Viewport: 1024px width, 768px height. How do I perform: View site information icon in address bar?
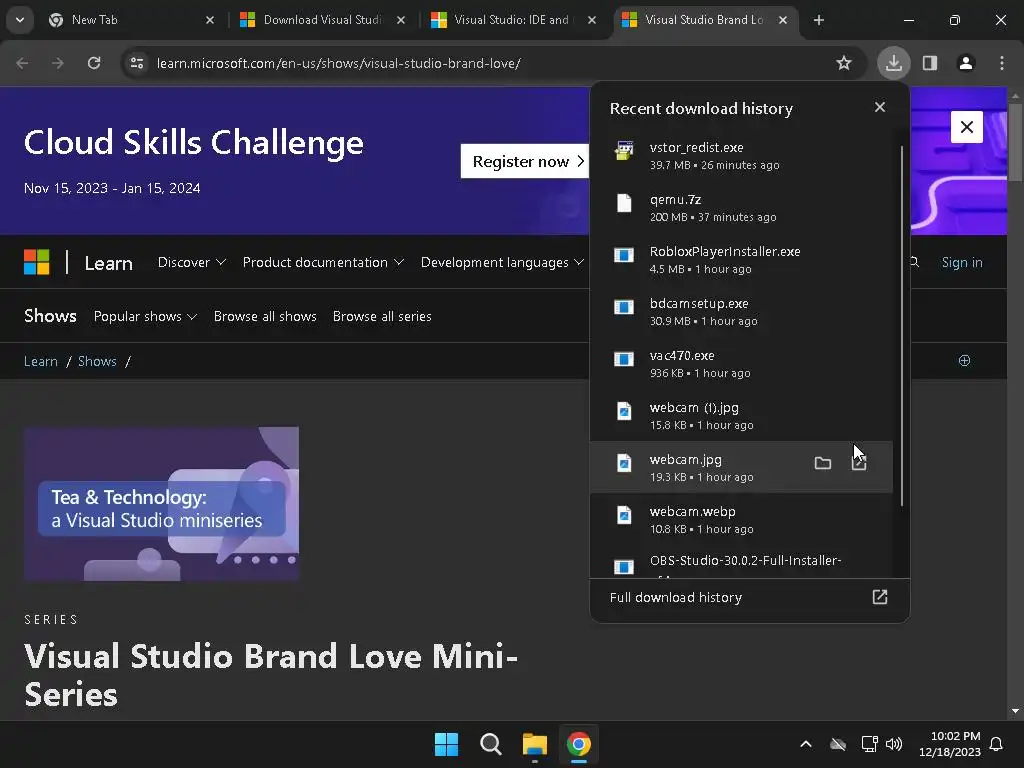[136, 63]
